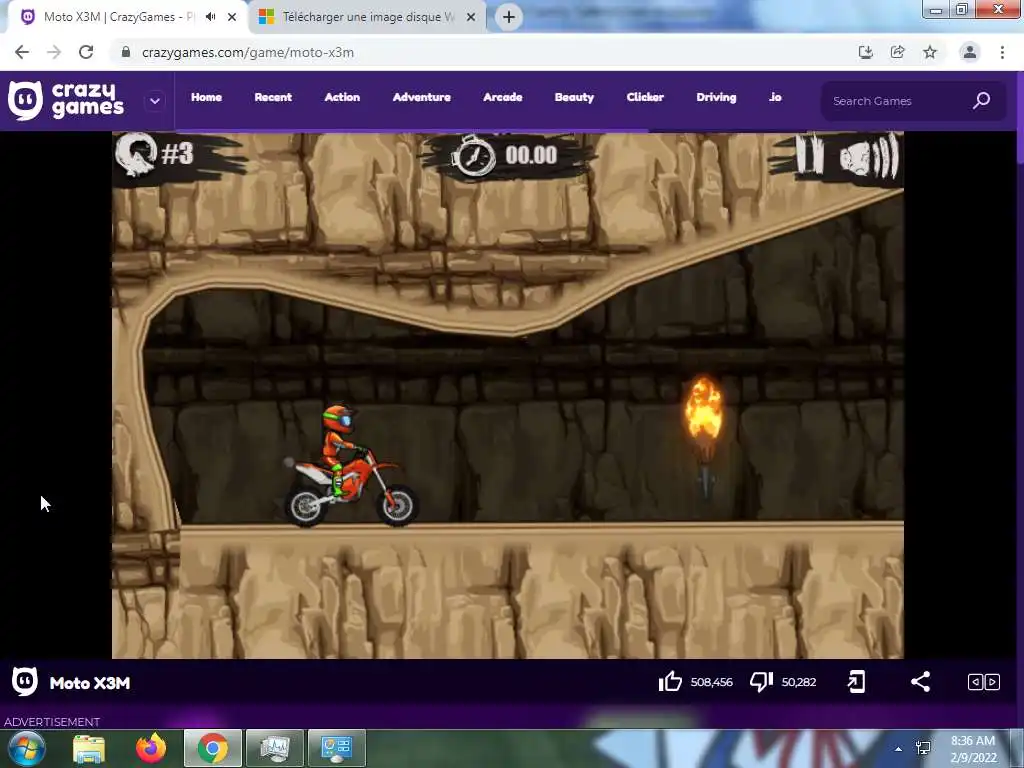Toggle theater mode icon in game bar
1024x768 pixels.
tap(984, 682)
